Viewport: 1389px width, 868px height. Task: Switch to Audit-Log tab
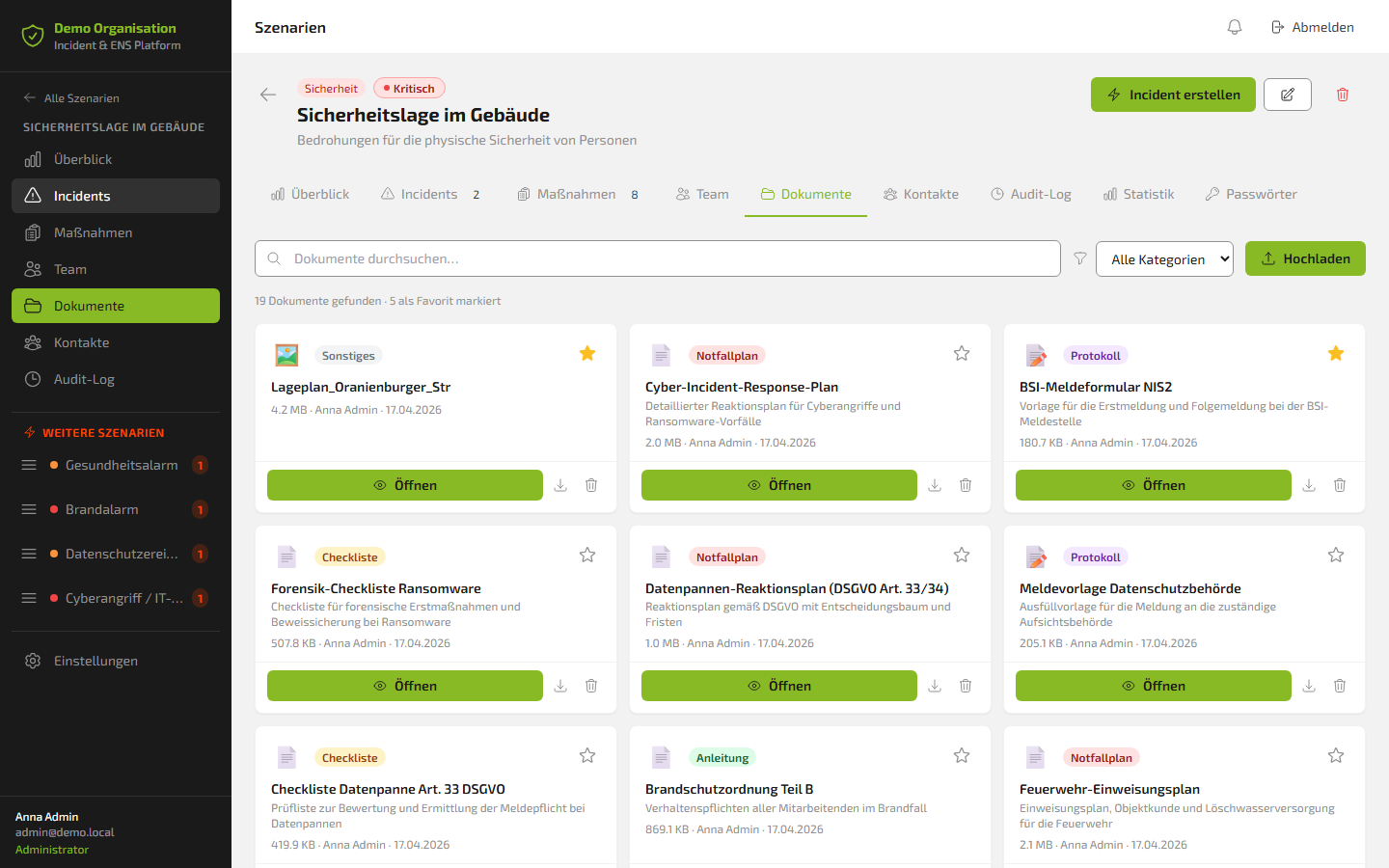(x=1031, y=194)
